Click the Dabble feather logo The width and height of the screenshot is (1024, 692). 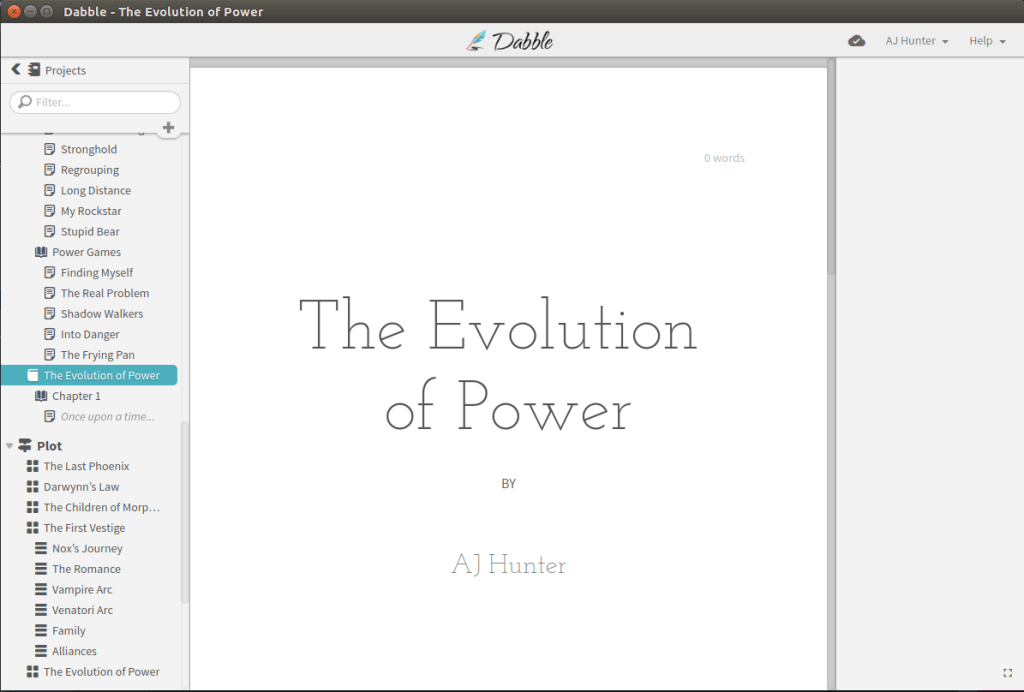coord(477,41)
